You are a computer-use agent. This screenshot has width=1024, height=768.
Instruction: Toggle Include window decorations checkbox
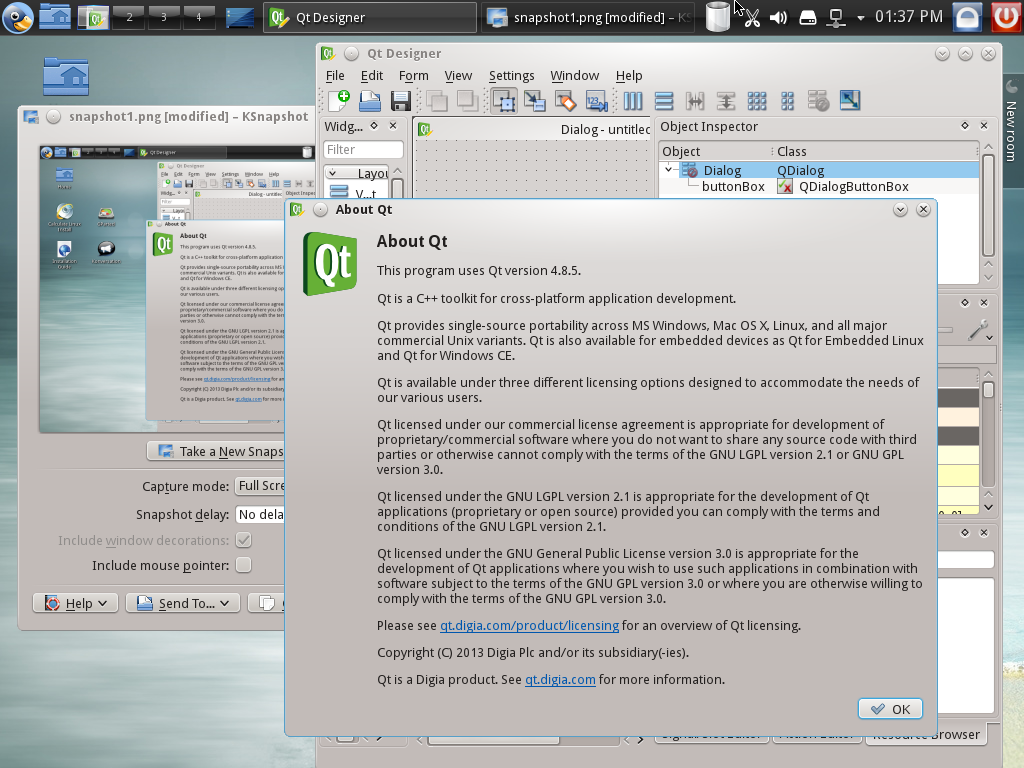[x=244, y=540]
